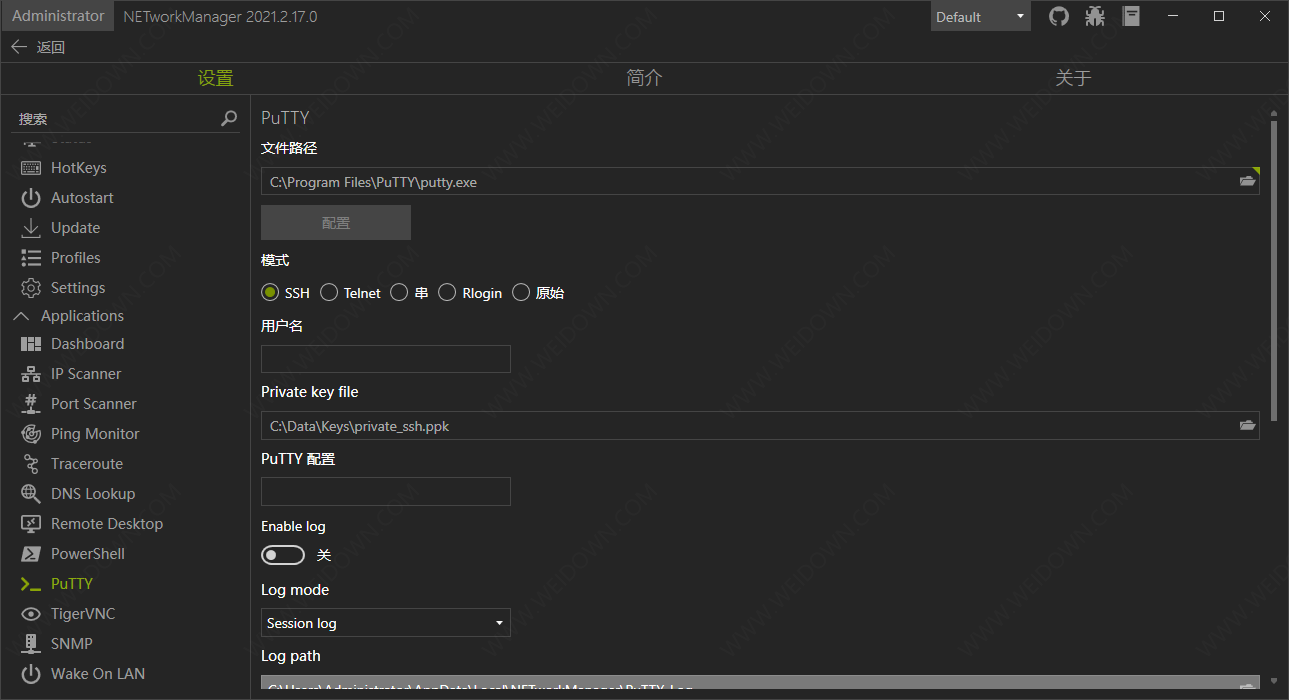Image resolution: width=1289 pixels, height=700 pixels.
Task: Click the TigerVNC eye icon
Action: pyautogui.click(x=31, y=614)
